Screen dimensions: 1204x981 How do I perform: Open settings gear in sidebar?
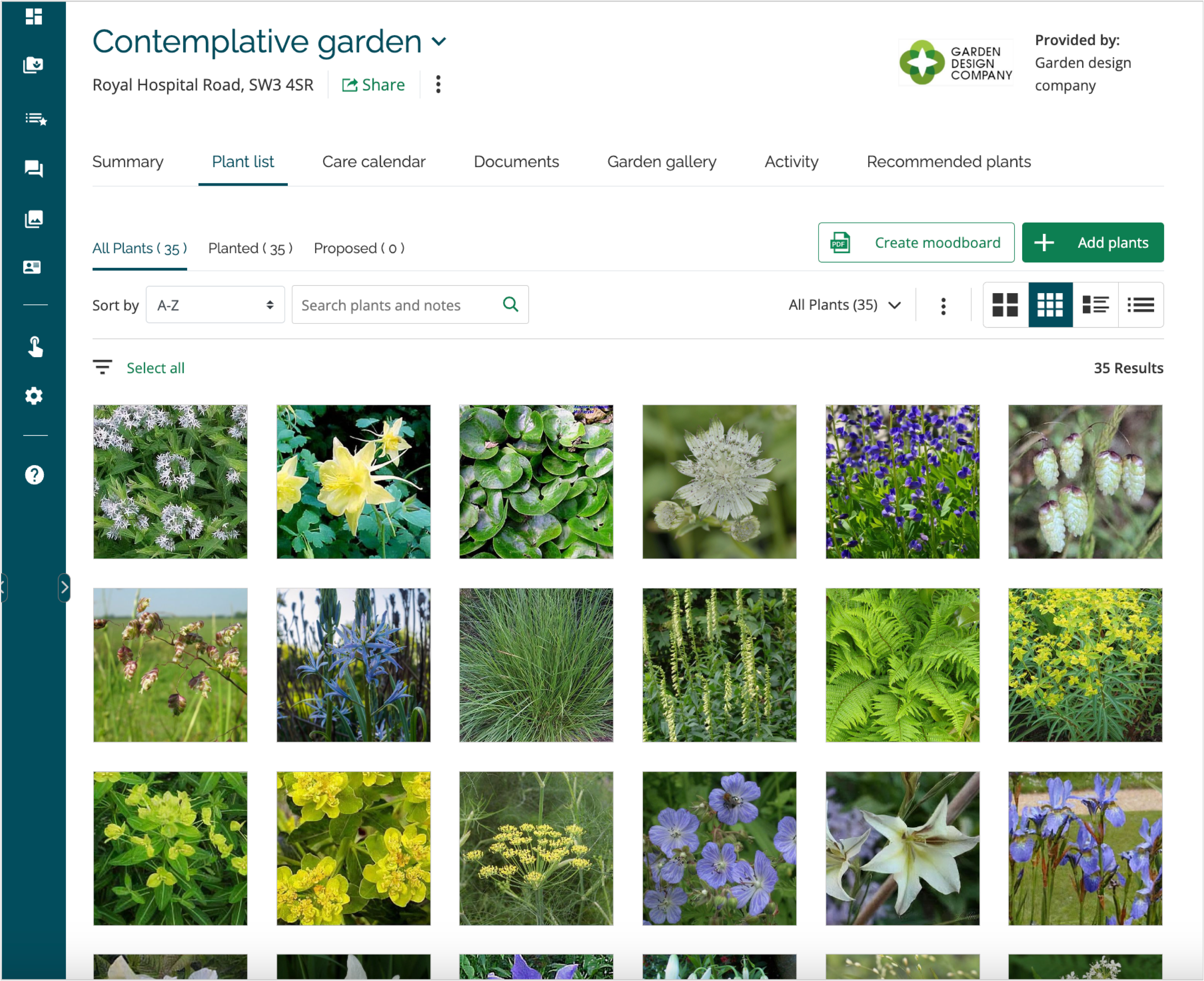[33, 395]
